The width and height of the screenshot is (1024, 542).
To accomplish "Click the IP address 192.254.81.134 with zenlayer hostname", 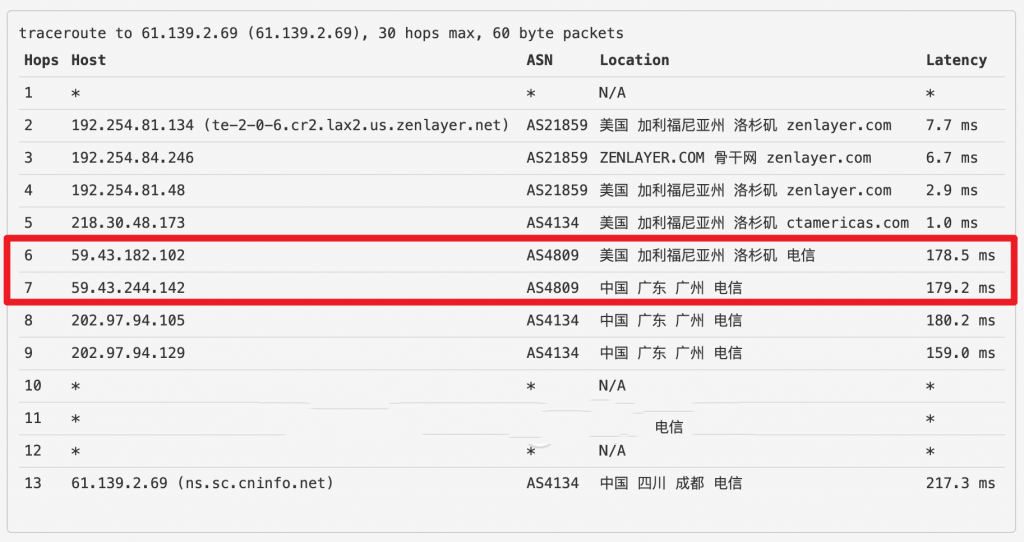I will point(290,125).
